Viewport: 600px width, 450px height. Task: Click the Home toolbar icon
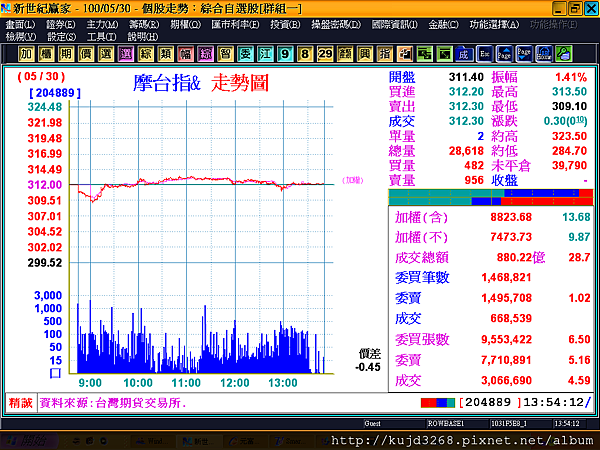coord(544,54)
